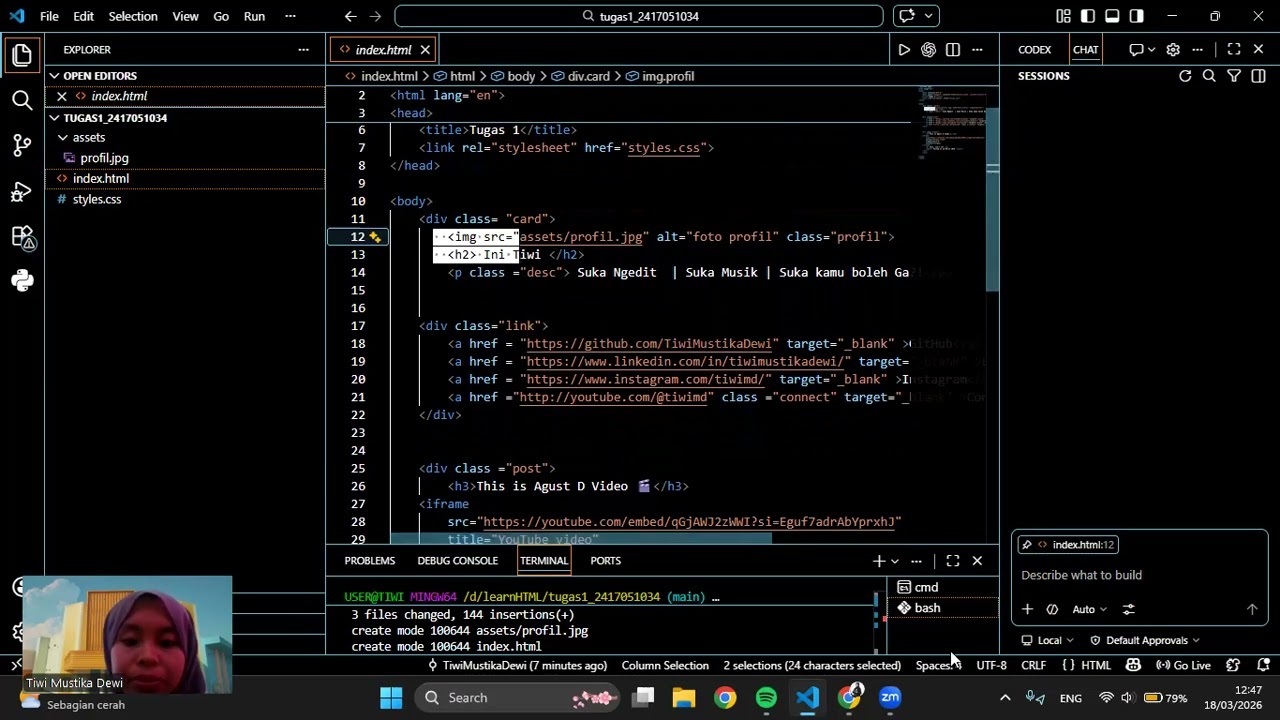1280x720 pixels.
Task: Open the Copilot chat dropdown in title bar
Action: click(x=930, y=16)
